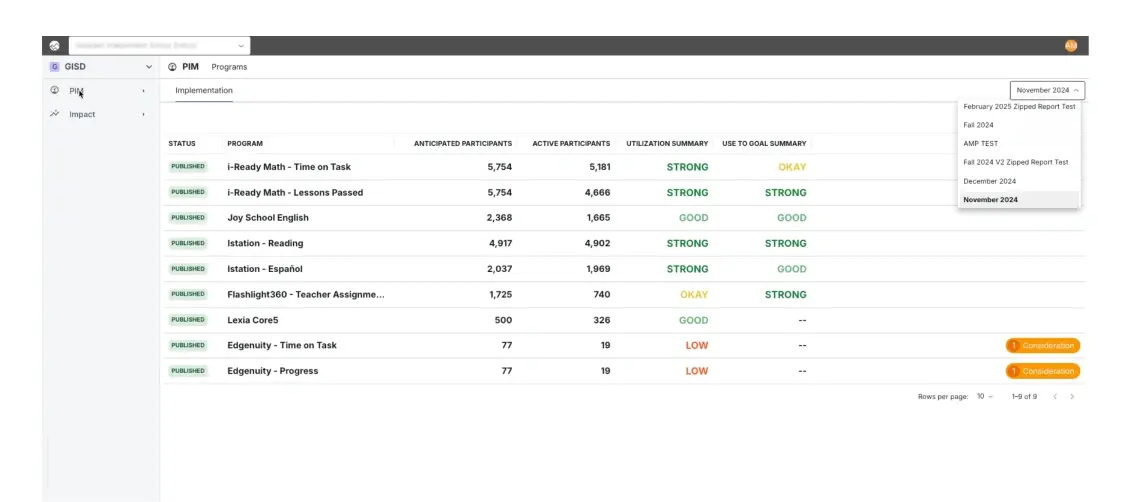Sort by Status column header
Image resolution: width=1130 pixels, height=502 pixels.
tap(182, 143)
